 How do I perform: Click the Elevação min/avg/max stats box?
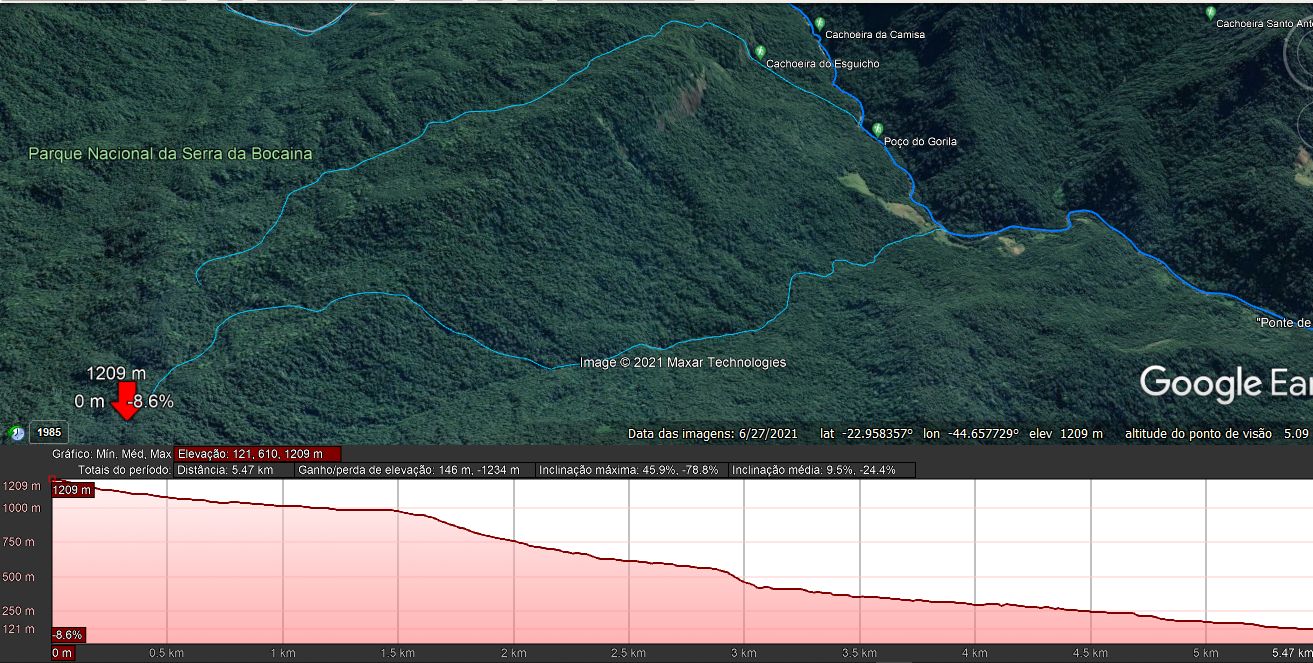click(257, 454)
